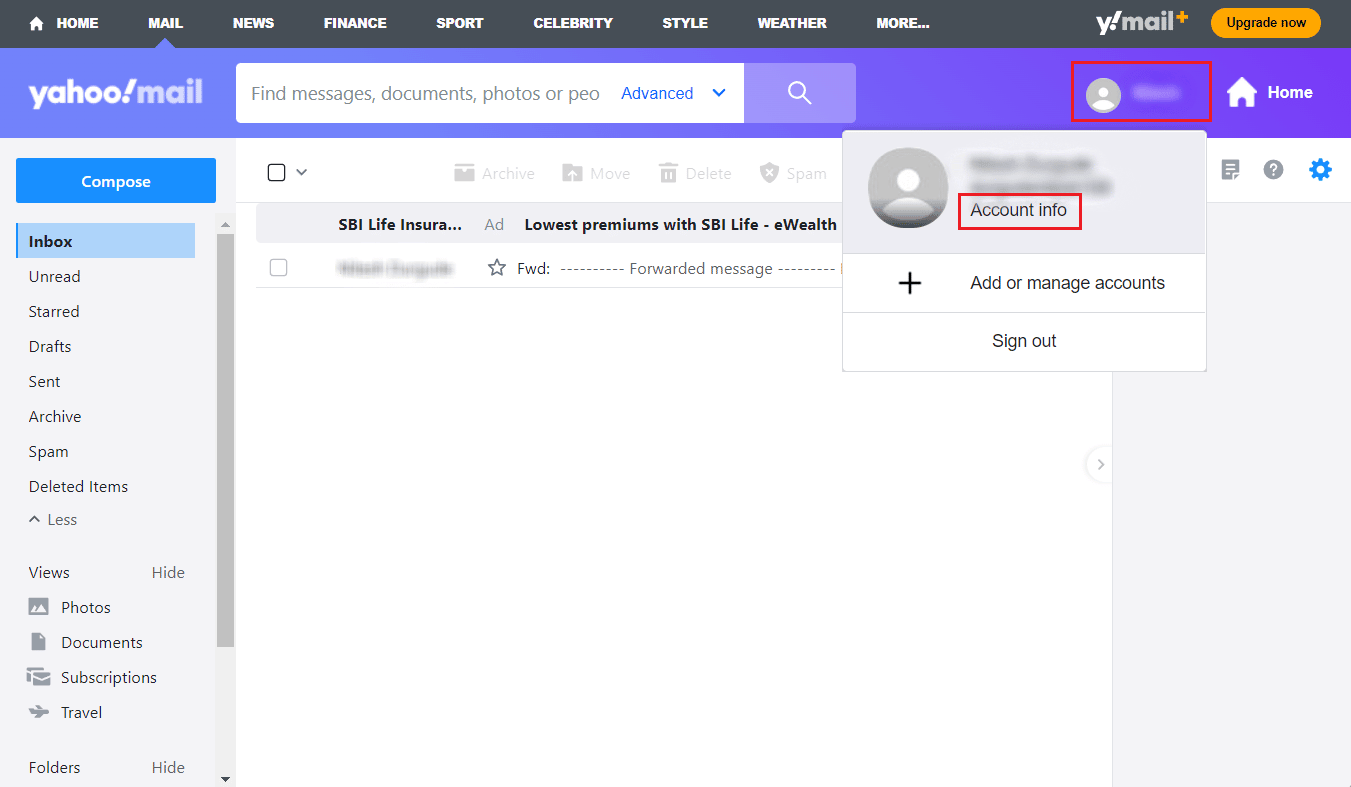Select the Archive icon in the toolbar
Viewport: 1351px width, 787px height.
click(465, 172)
